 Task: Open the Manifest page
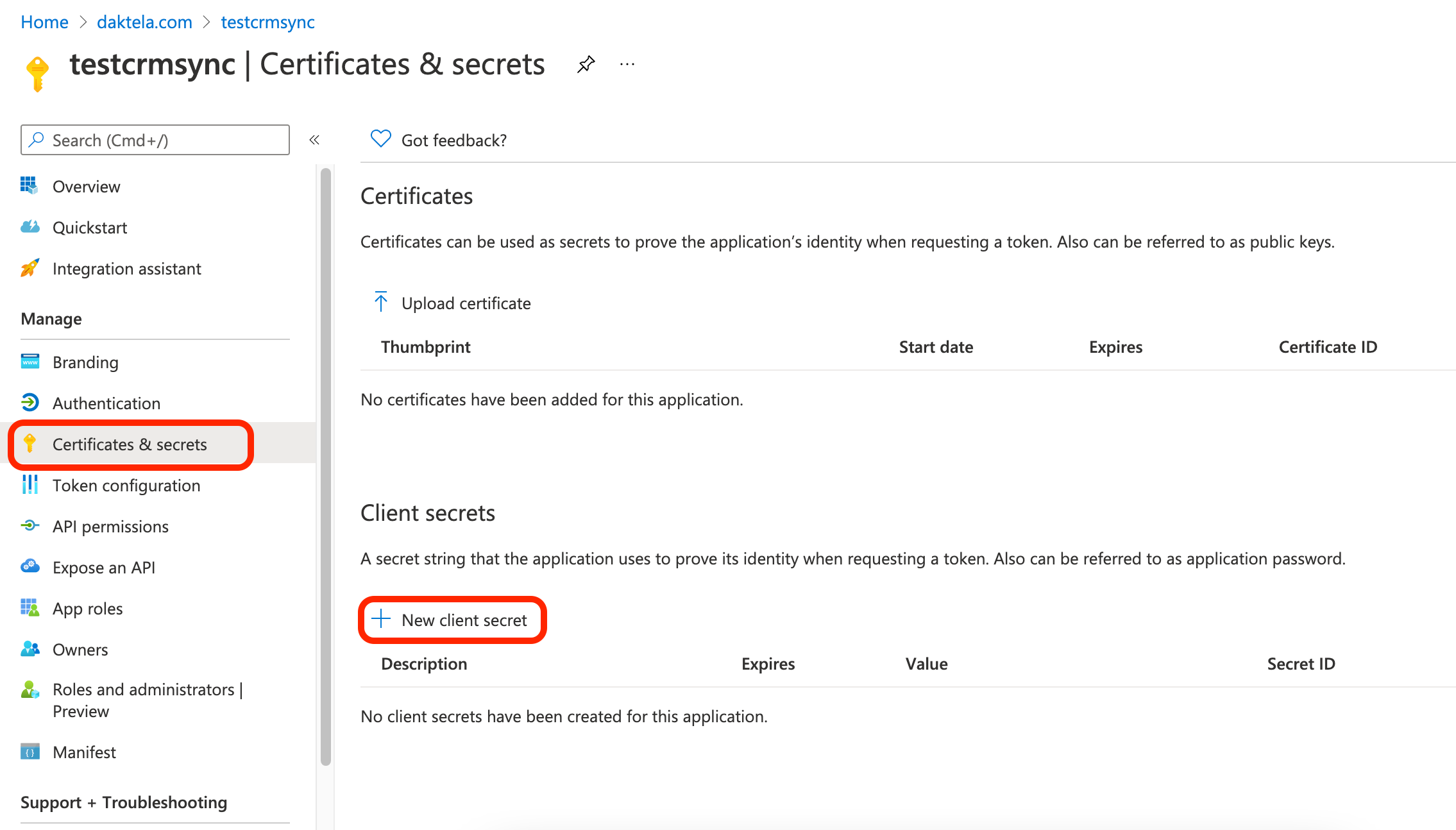tap(84, 752)
